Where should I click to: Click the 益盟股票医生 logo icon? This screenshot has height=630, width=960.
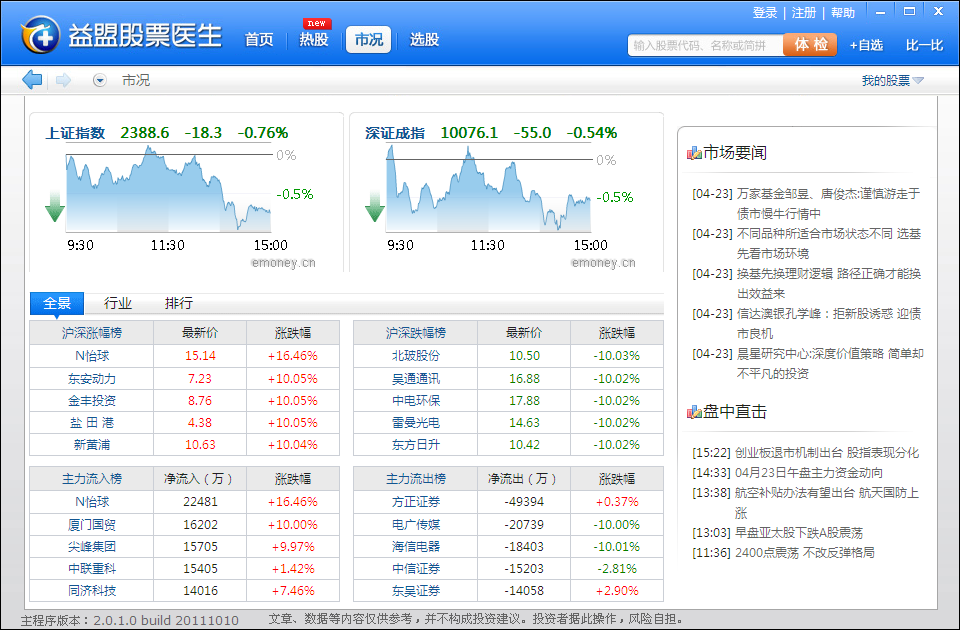tap(40, 34)
